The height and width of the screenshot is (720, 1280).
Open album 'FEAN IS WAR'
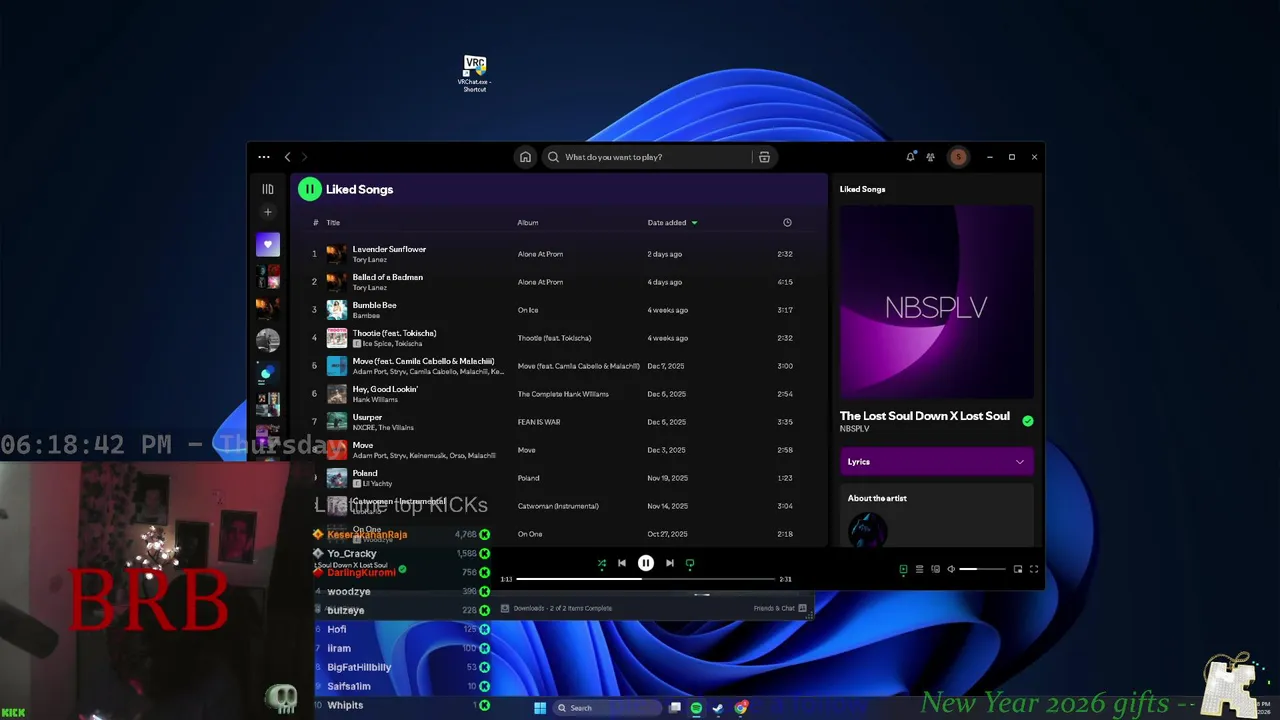click(x=539, y=422)
